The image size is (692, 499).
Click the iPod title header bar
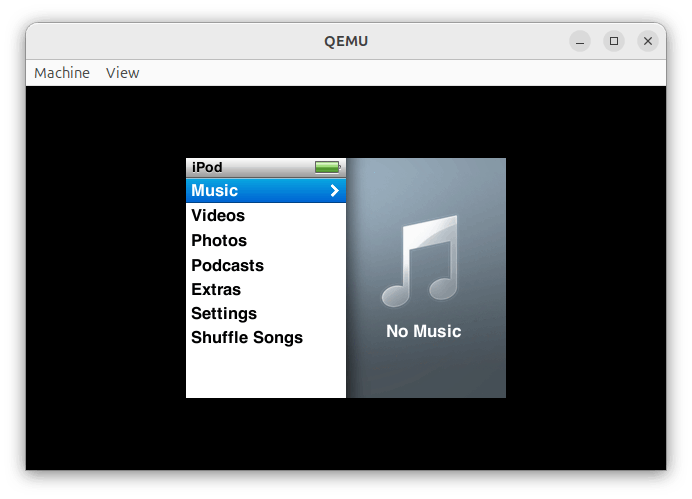click(x=266, y=168)
